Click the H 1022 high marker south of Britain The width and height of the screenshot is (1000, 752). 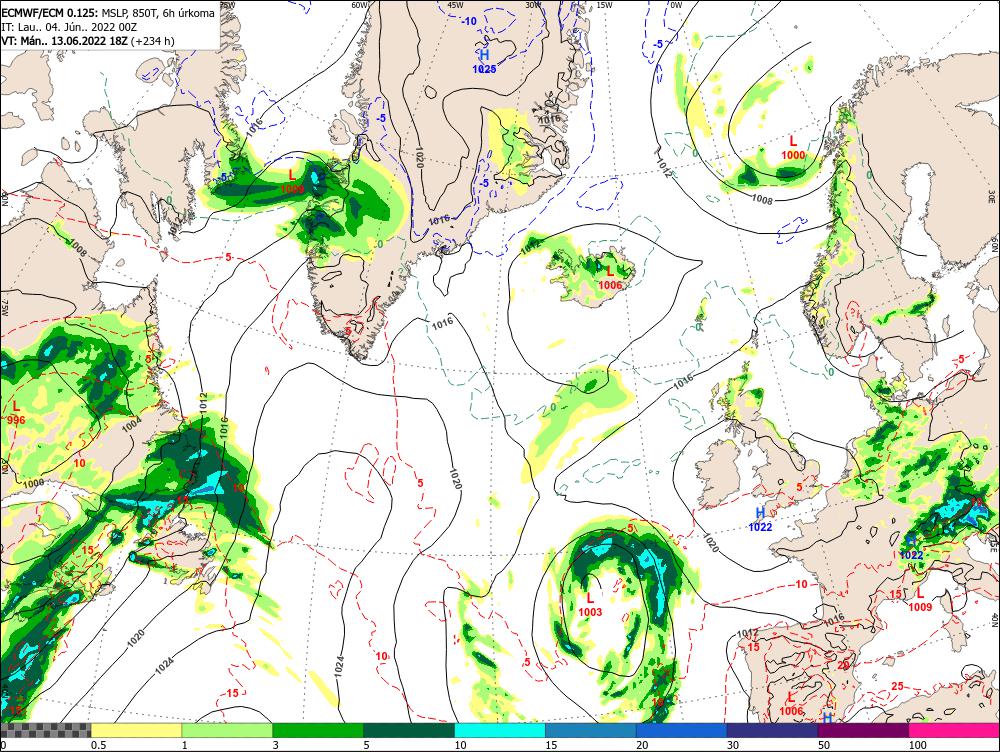(x=760, y=519)
